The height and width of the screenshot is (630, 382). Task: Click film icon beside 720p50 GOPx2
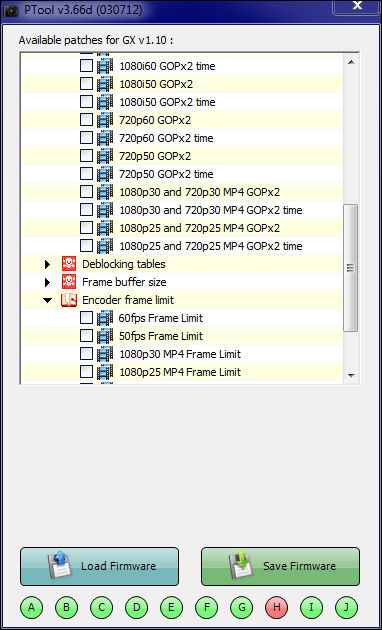105,156
